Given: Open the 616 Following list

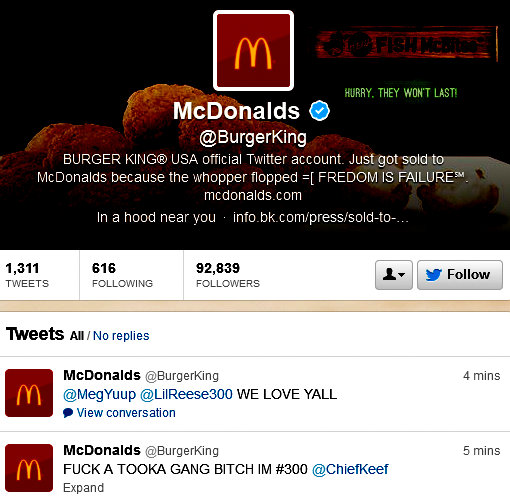Looking at the screenshot, I should point(122,275).
